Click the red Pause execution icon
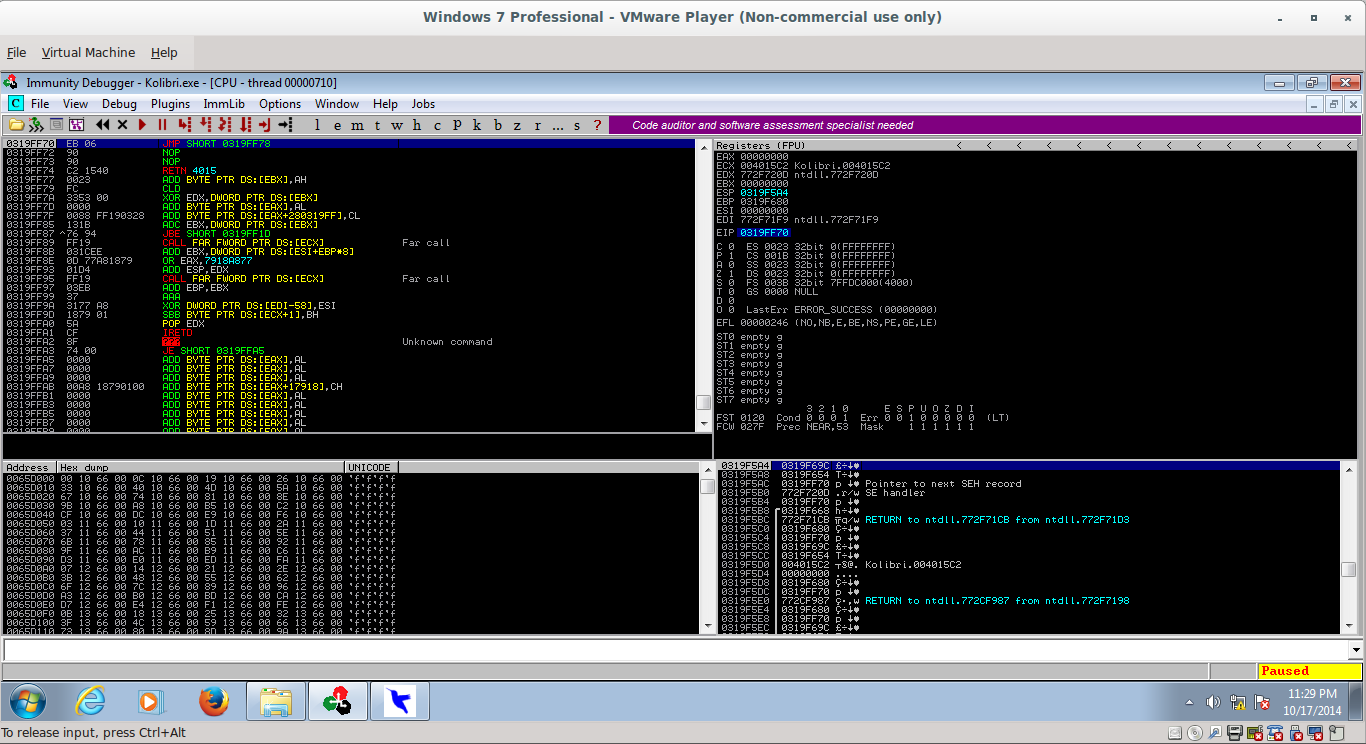Screen dimensions: 1366x744 [162, 125]
